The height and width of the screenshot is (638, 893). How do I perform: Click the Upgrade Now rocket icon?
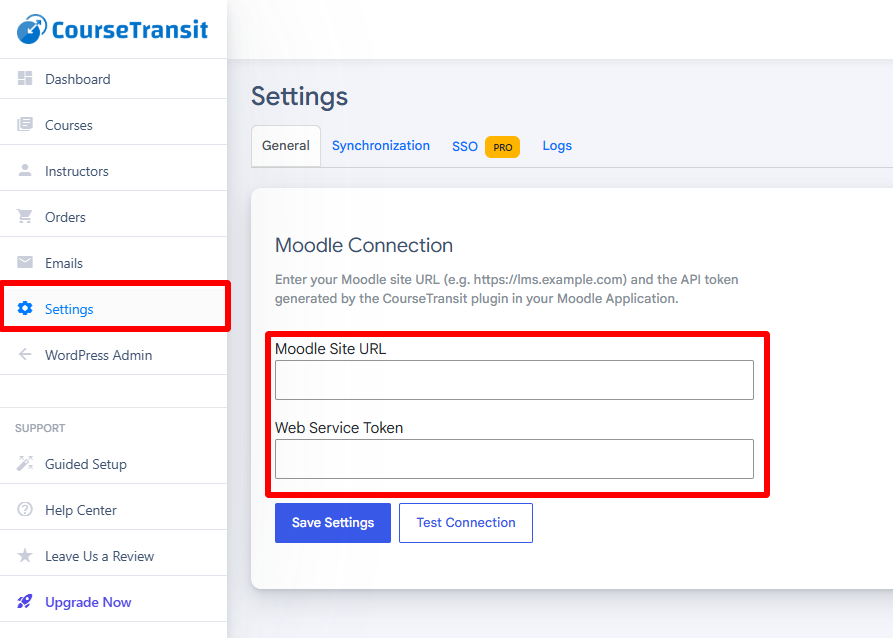tap(25, 601)
